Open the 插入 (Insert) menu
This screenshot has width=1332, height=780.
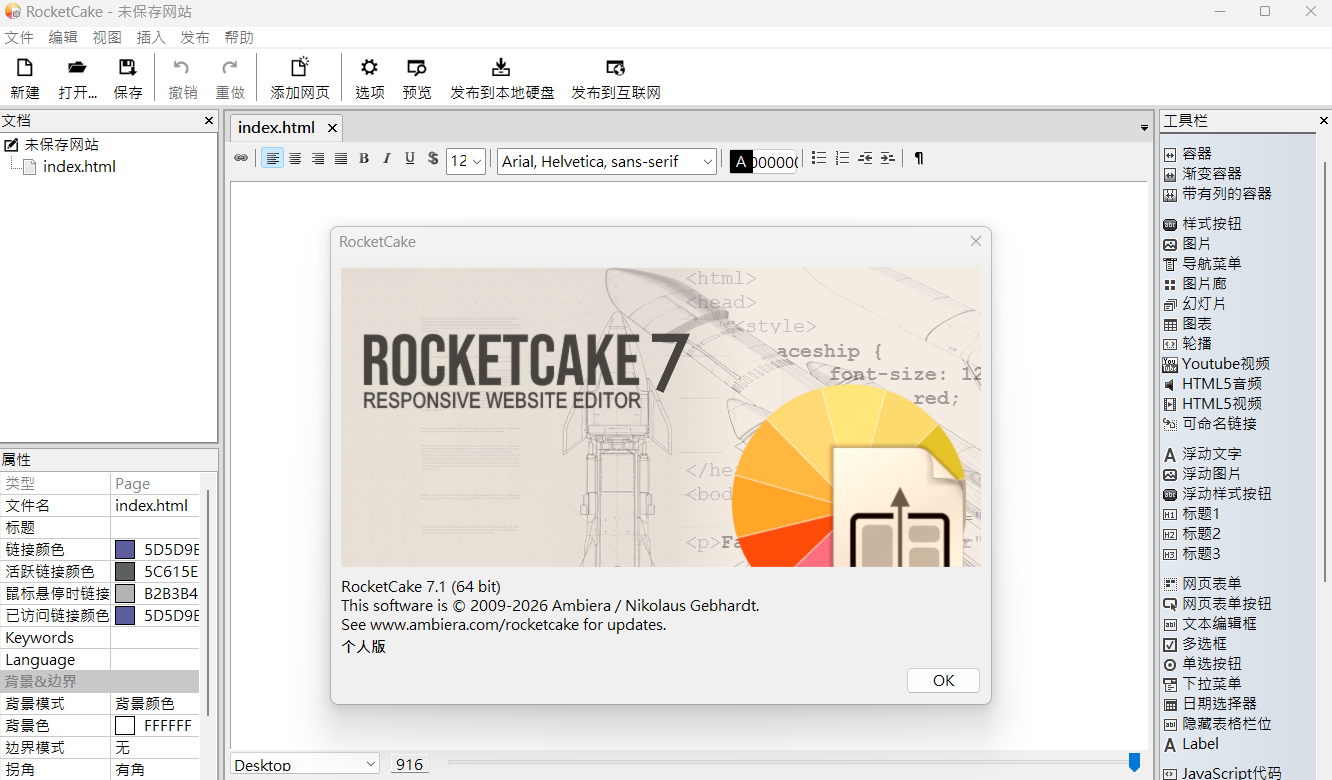pyautogui.click(x=151, y=37)
